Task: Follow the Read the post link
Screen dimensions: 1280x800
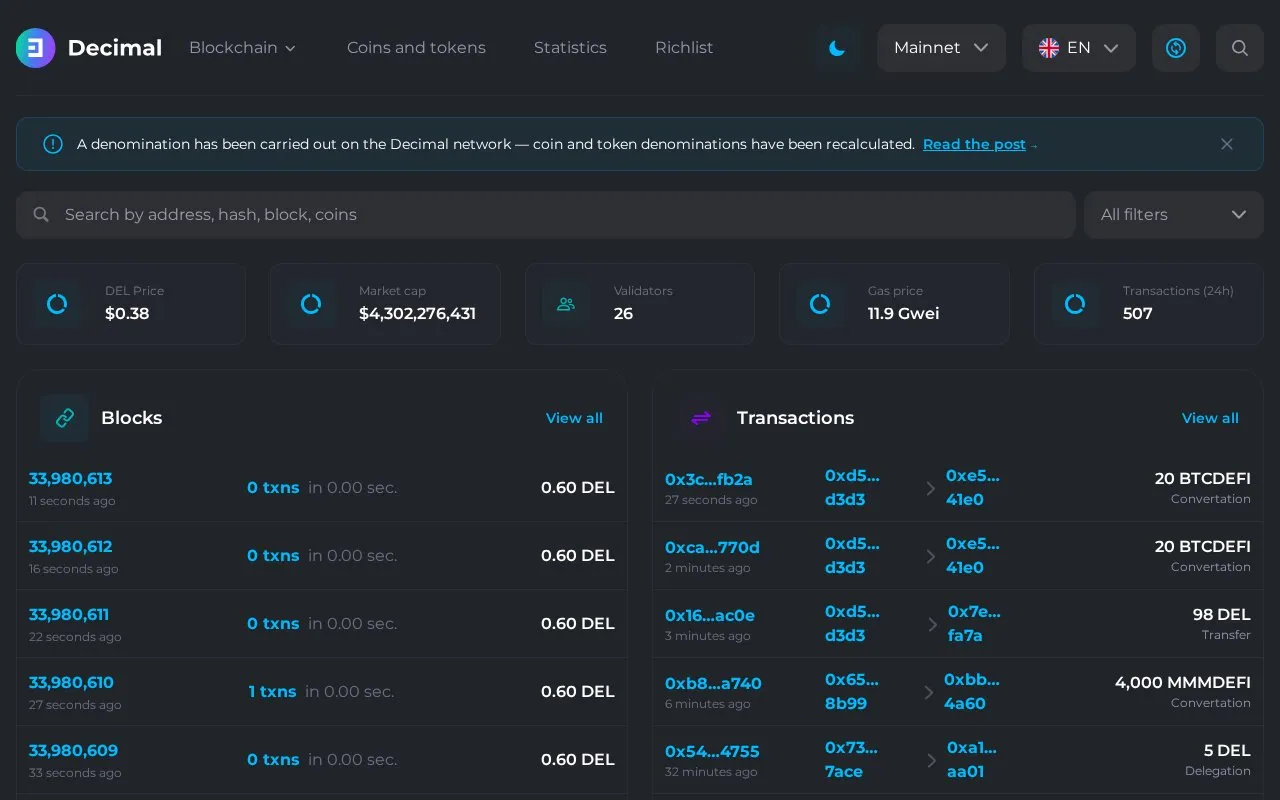Action: 974,144
